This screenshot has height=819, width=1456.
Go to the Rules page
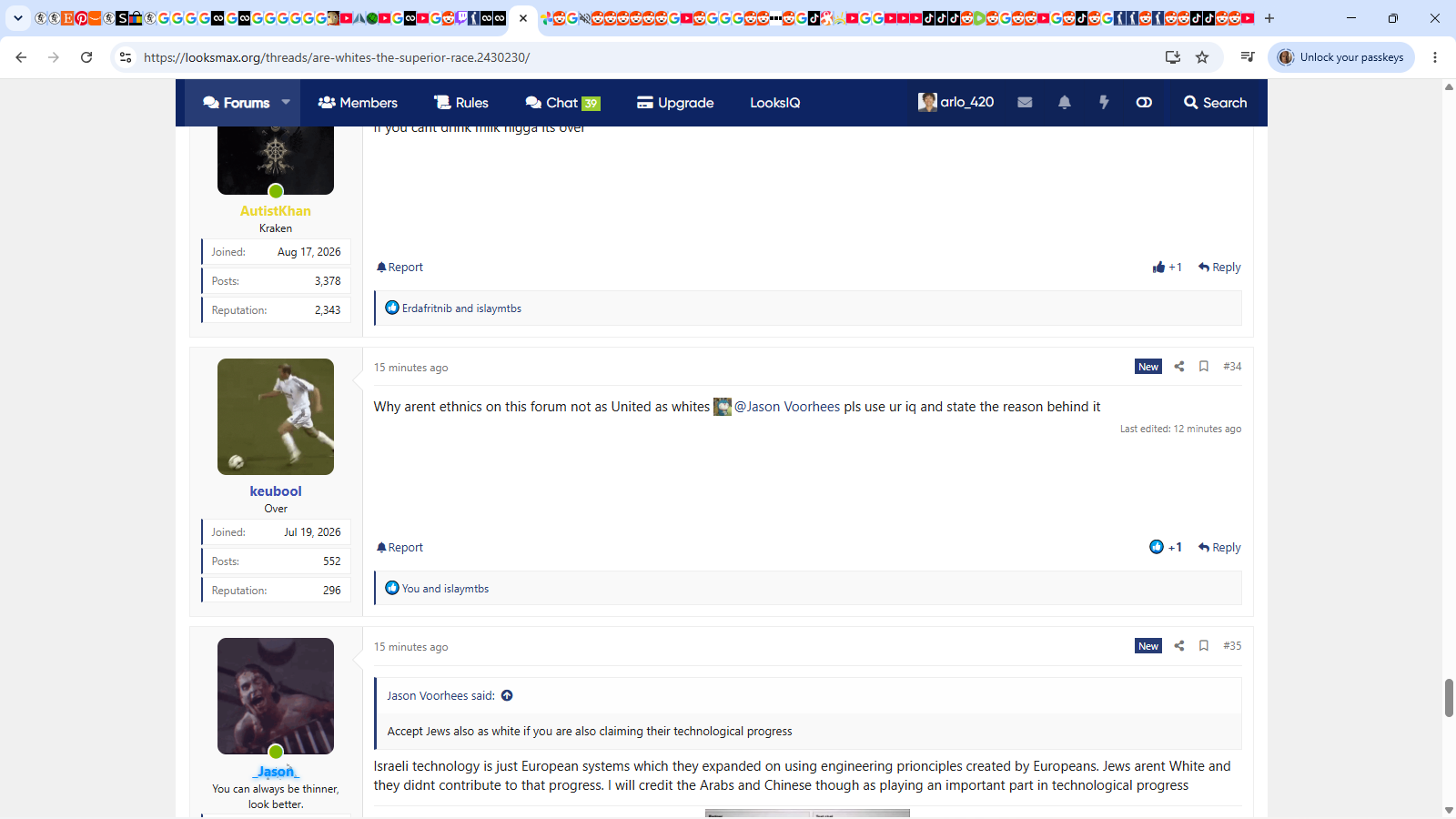[x=461, y=103]
